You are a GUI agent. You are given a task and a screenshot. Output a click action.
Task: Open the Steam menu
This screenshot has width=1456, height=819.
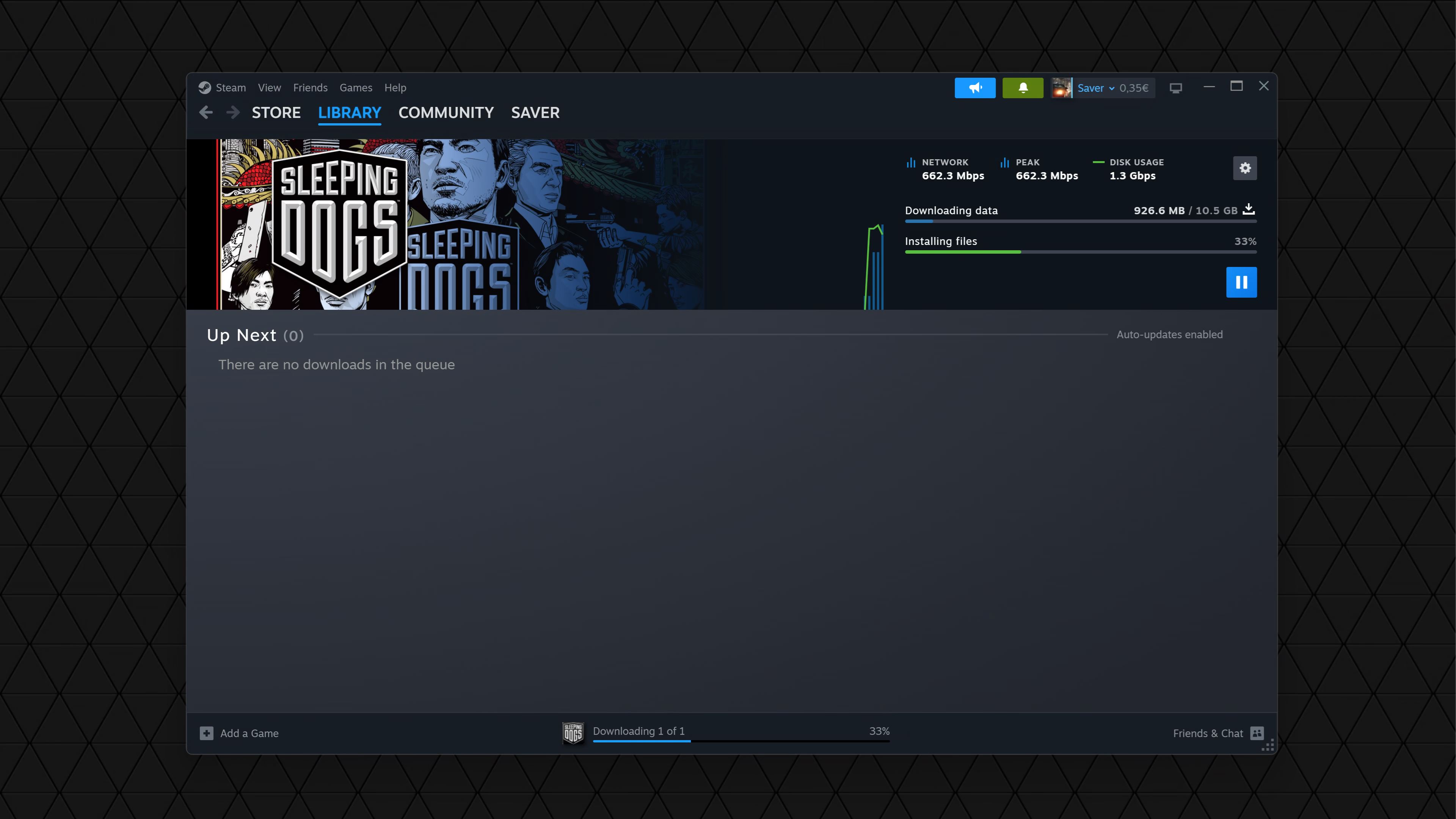point(230,88)
